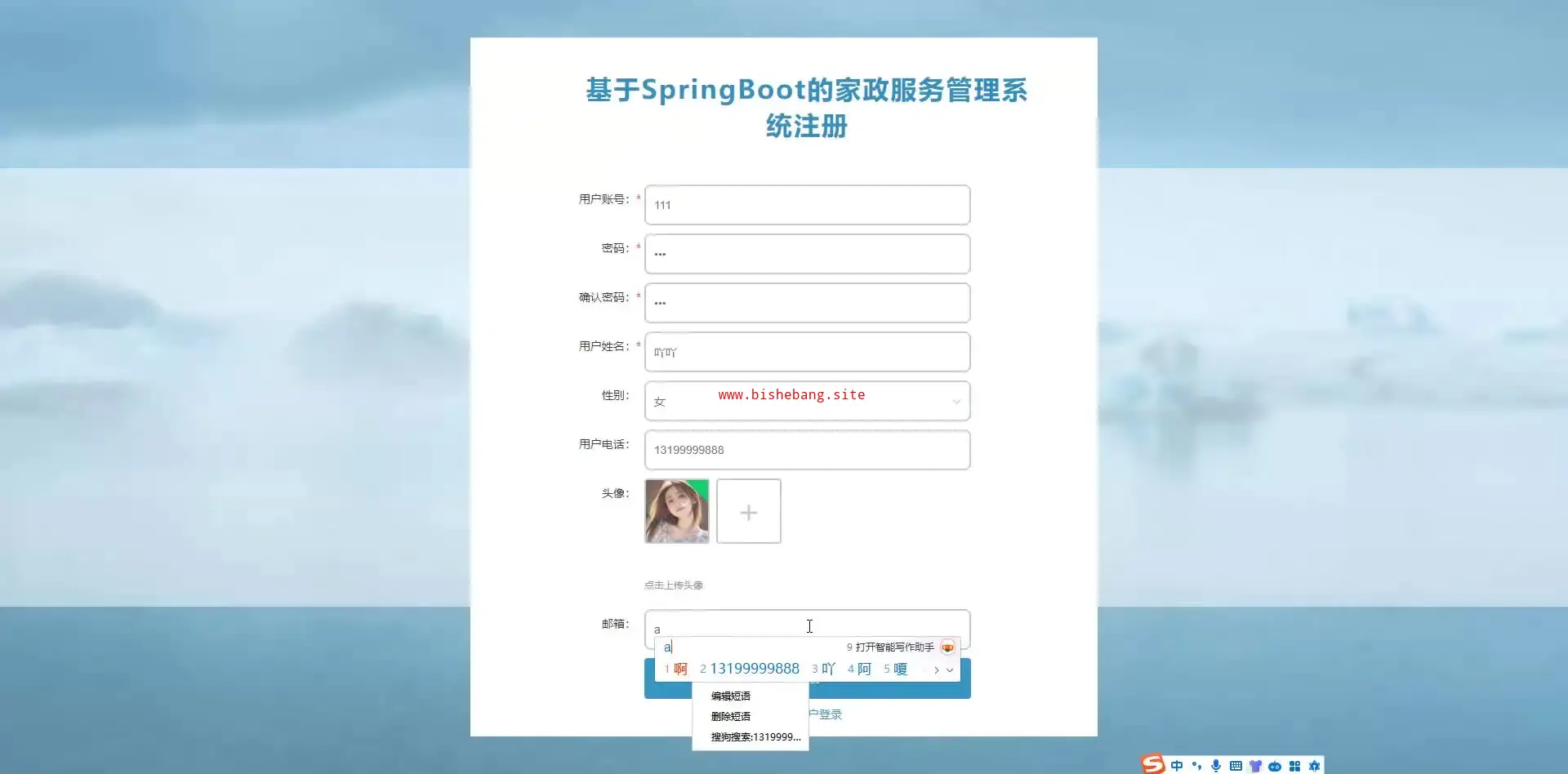The width and height of the screenshot is (1568, 774).
Task: Pick candidate 5 嗄
Action: click(x=895, y=669)
